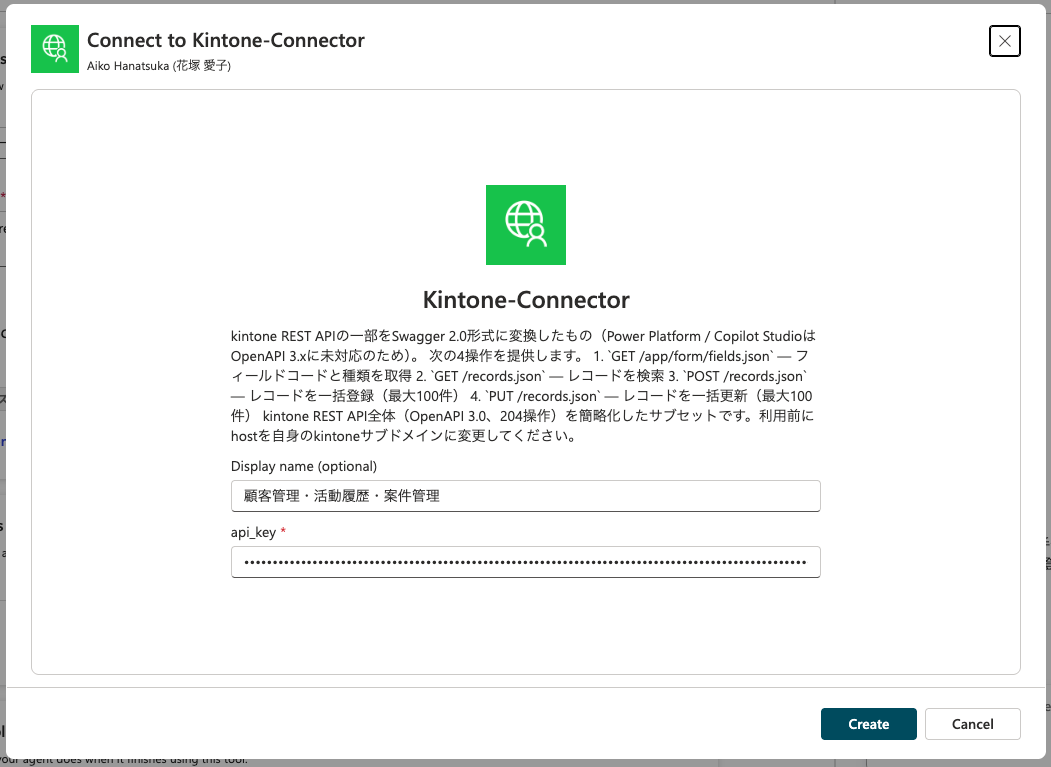Image resolution: width=1051 pixels, height=767 pixels.
Task: Click the large green globe connector icon
Action: 526,225
